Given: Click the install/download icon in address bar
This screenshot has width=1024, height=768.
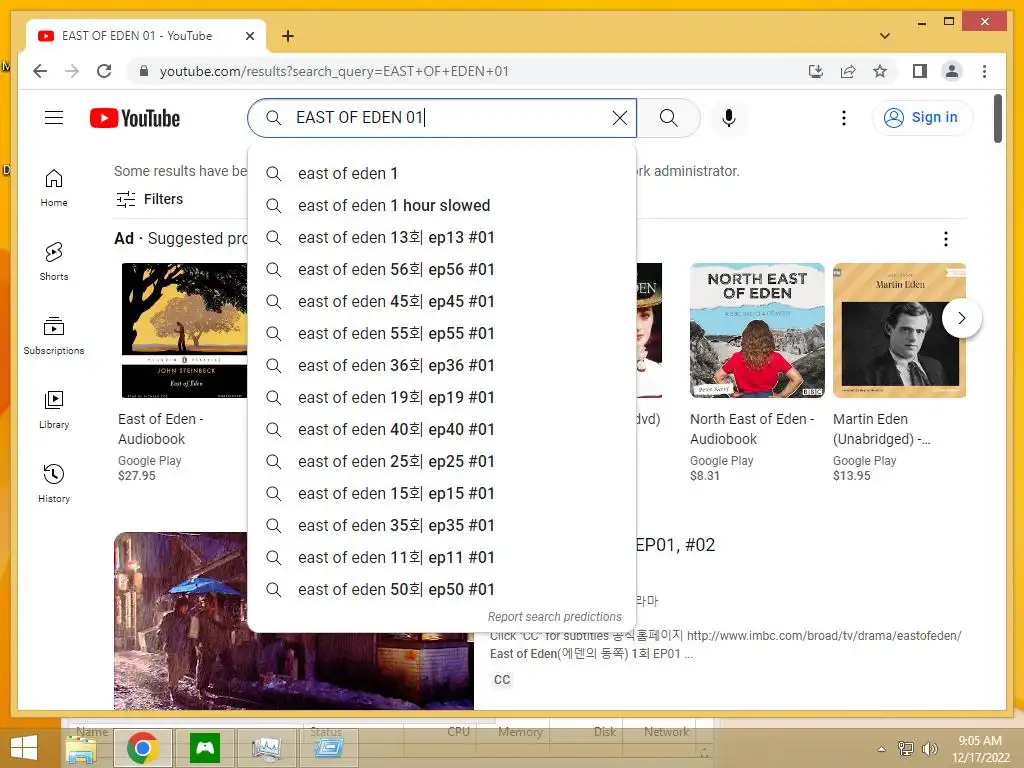Looking at the screenshot, I should pos(816,71).
